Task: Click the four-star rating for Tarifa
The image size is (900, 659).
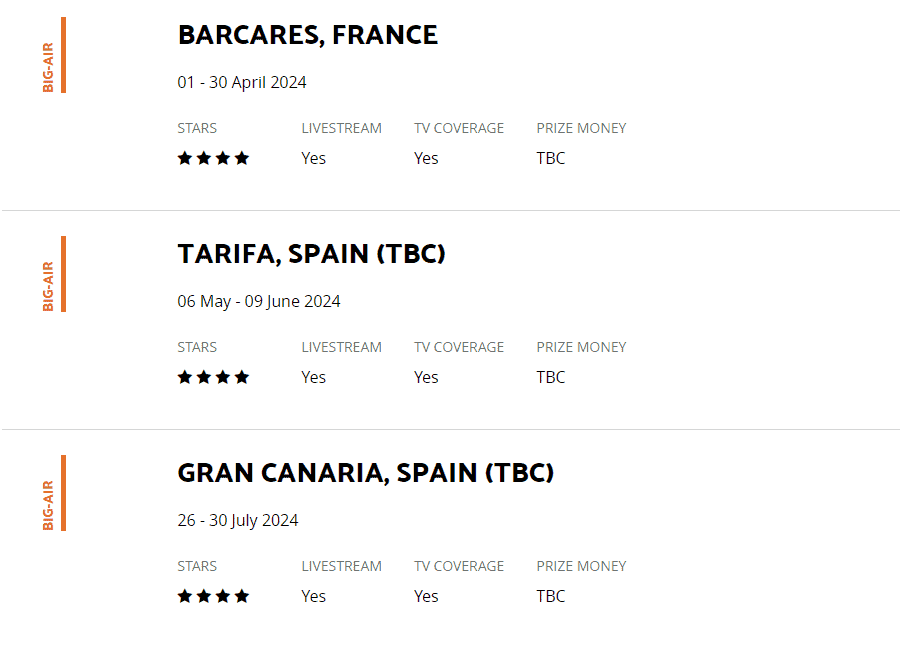Action: tap(214, 377)
